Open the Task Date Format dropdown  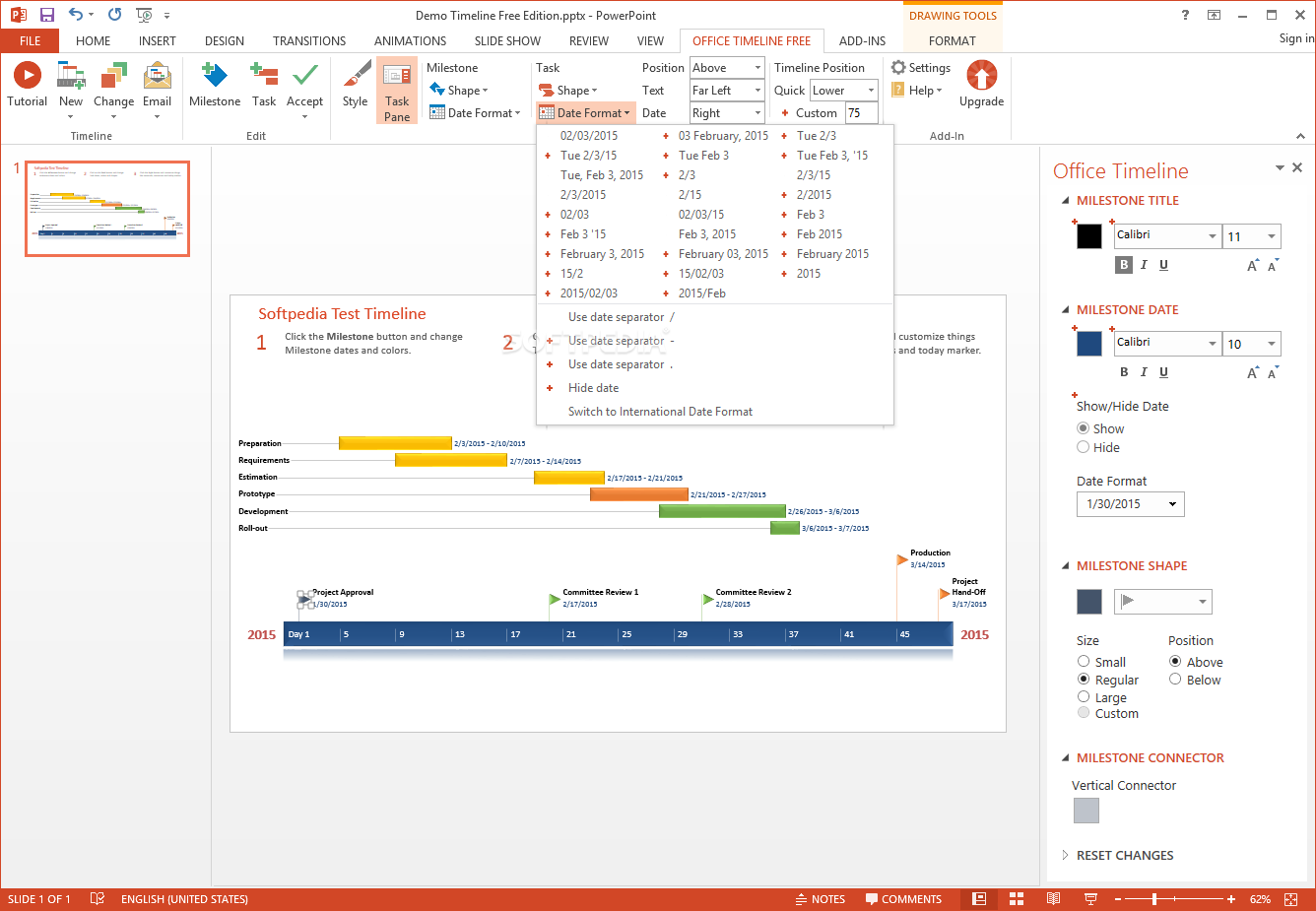(585, 112)
